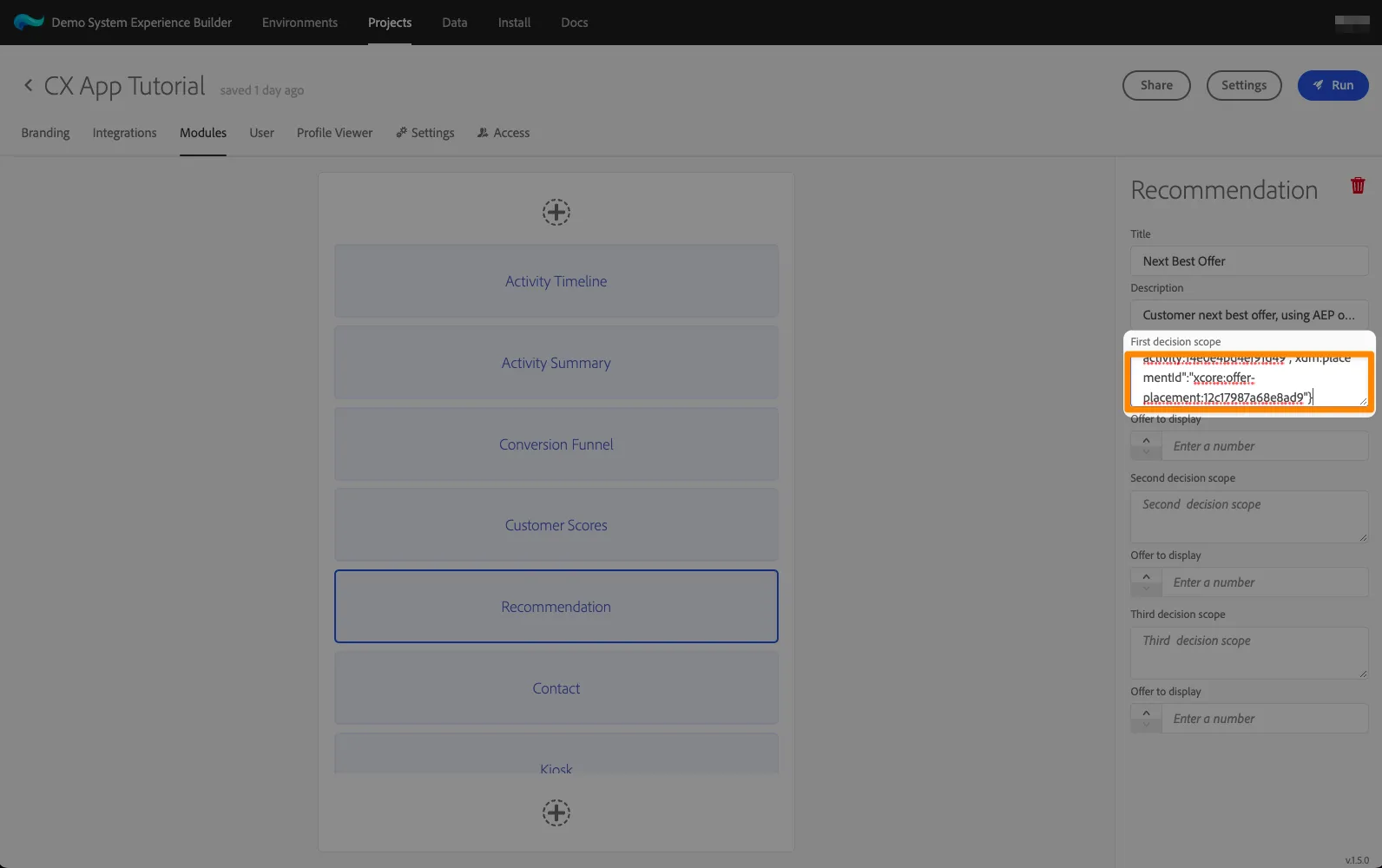The image size is (1382, 868).
Task: Focus the third Offer to display number field
Action: [1265, 719]
